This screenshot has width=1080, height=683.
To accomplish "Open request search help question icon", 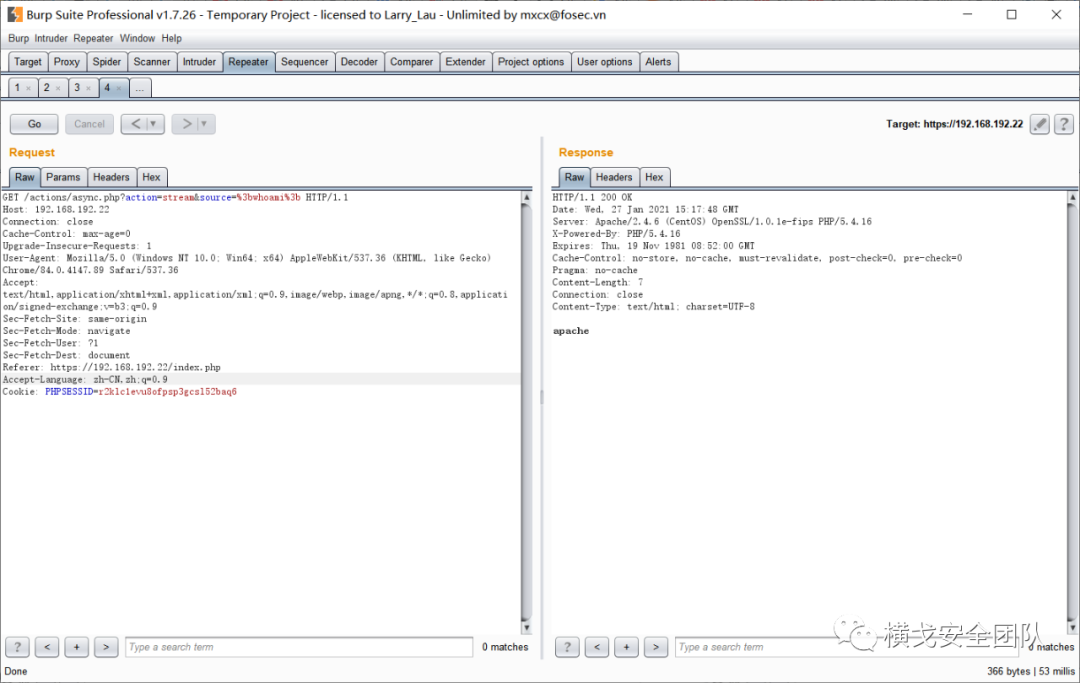I will 17,647.
